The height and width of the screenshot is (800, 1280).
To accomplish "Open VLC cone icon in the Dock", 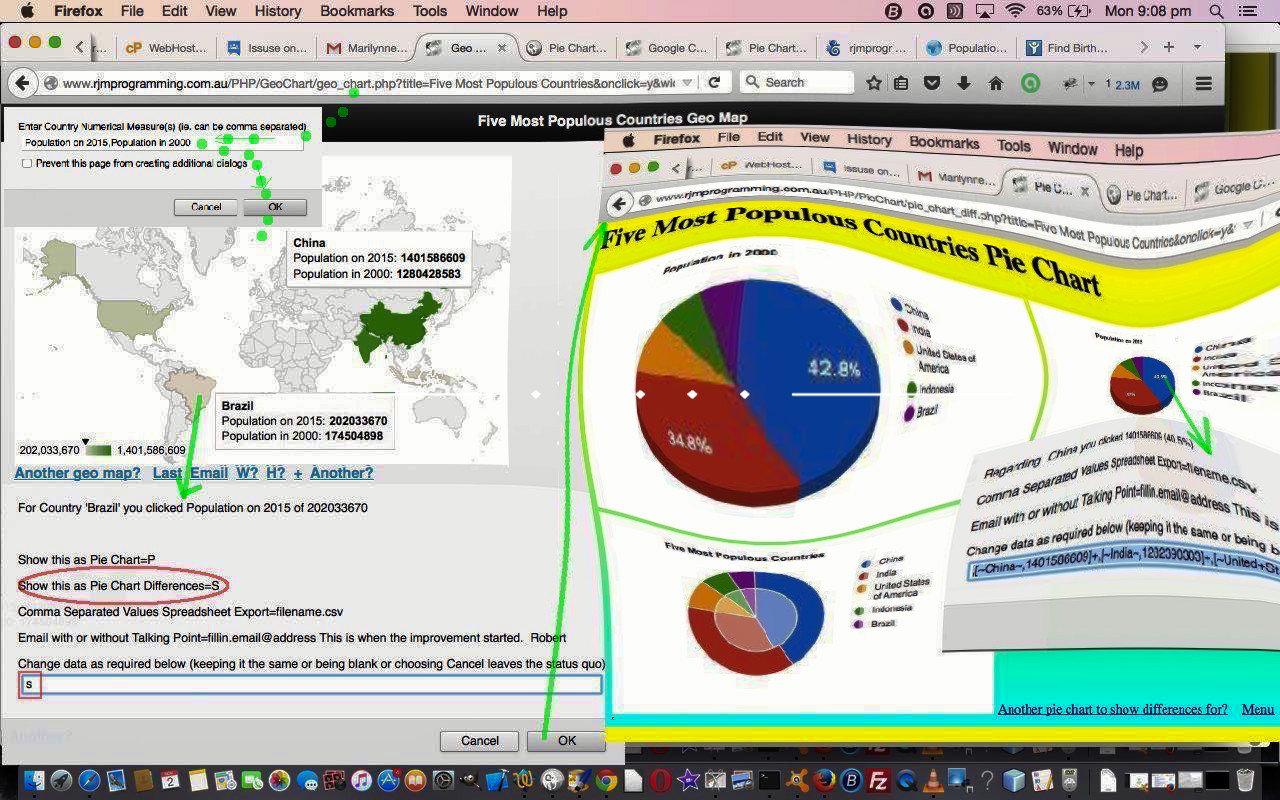I will coord(932,780).
